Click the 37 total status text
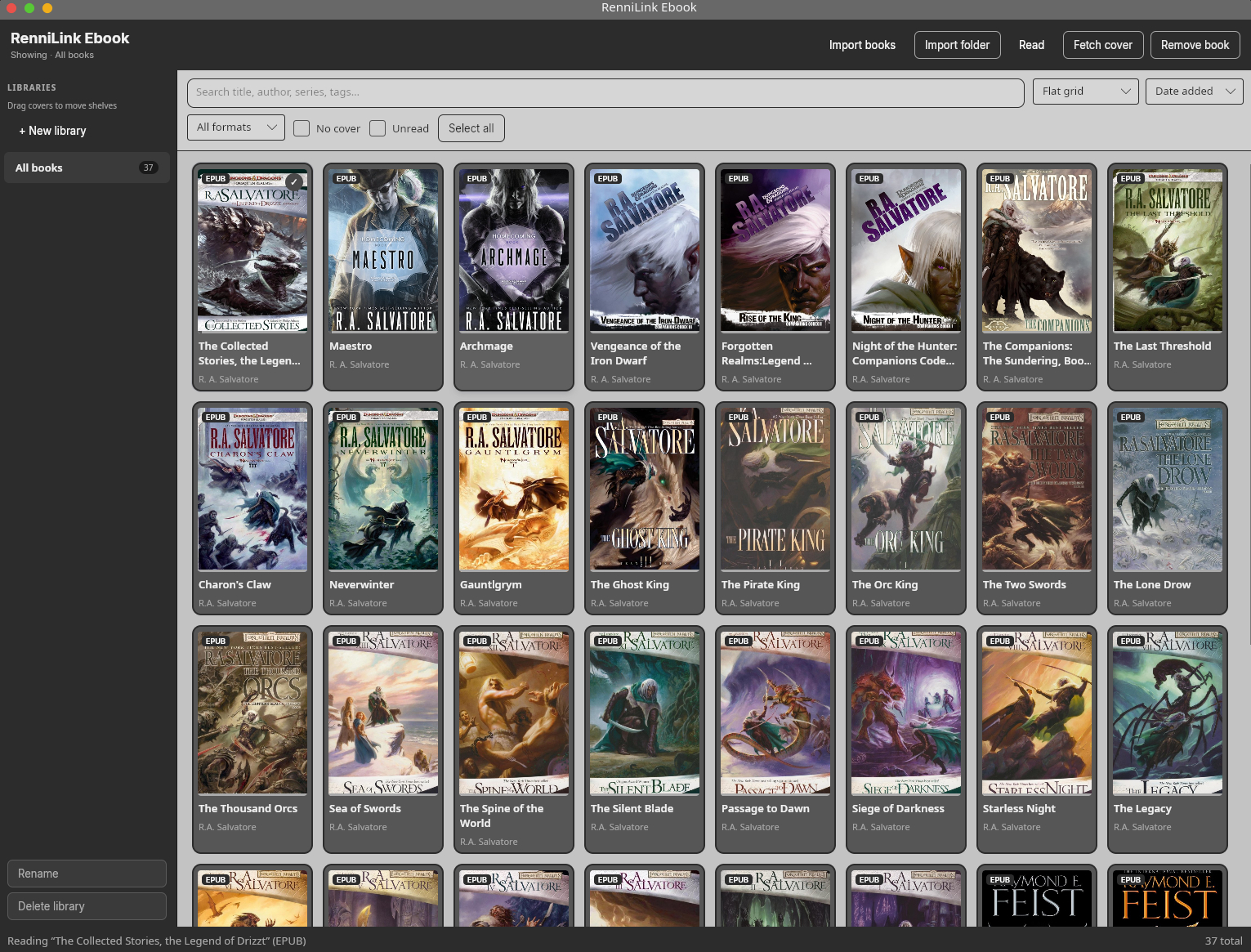Image resolution: width=1251 pixels, height=952 pixels. point(1223,941)
